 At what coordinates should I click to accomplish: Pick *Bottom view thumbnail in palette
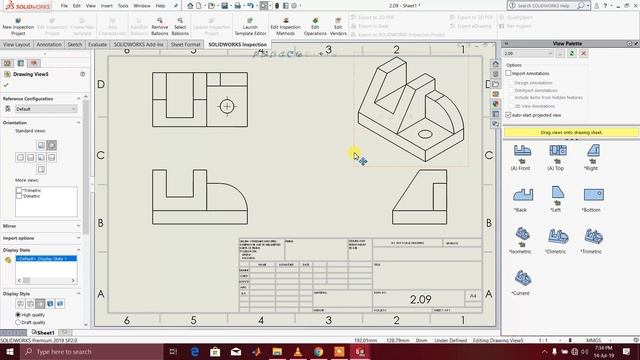[593, 195]
